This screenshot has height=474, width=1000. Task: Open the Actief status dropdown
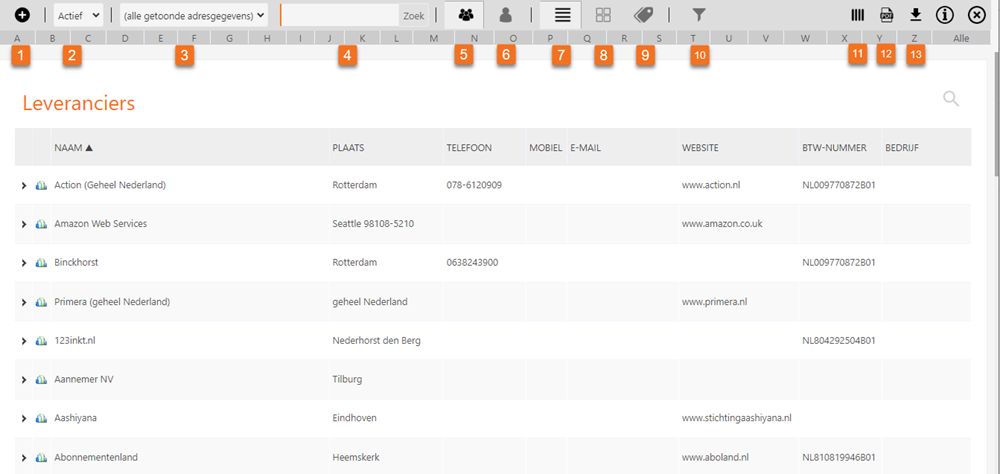pos(78,15)
